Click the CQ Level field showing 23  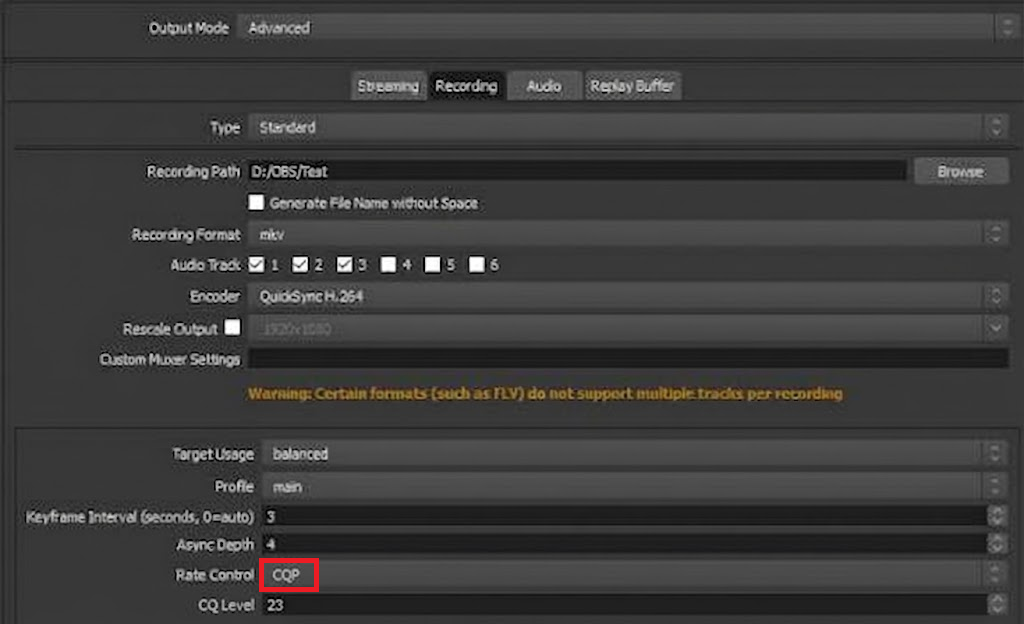624,605
